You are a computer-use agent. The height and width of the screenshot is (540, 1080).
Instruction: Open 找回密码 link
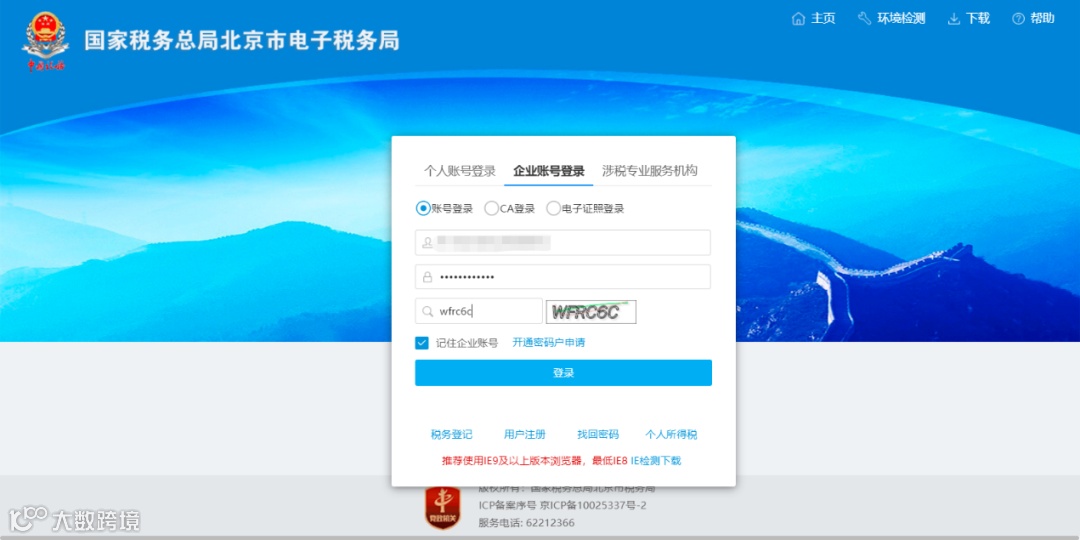pyautogui.click(x=598, y=435)
